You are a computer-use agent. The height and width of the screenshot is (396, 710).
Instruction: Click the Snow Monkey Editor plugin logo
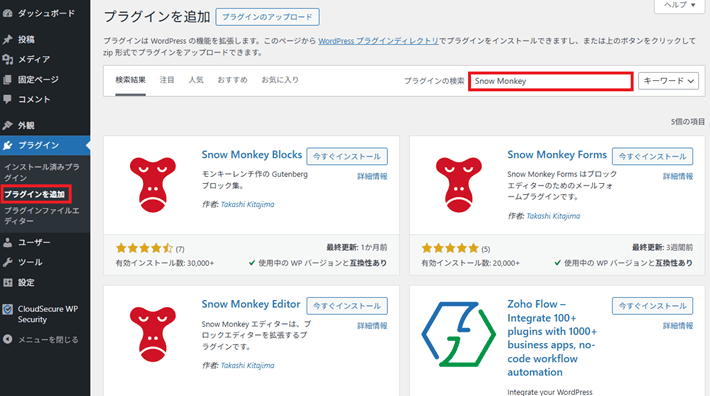coord(153,334)
